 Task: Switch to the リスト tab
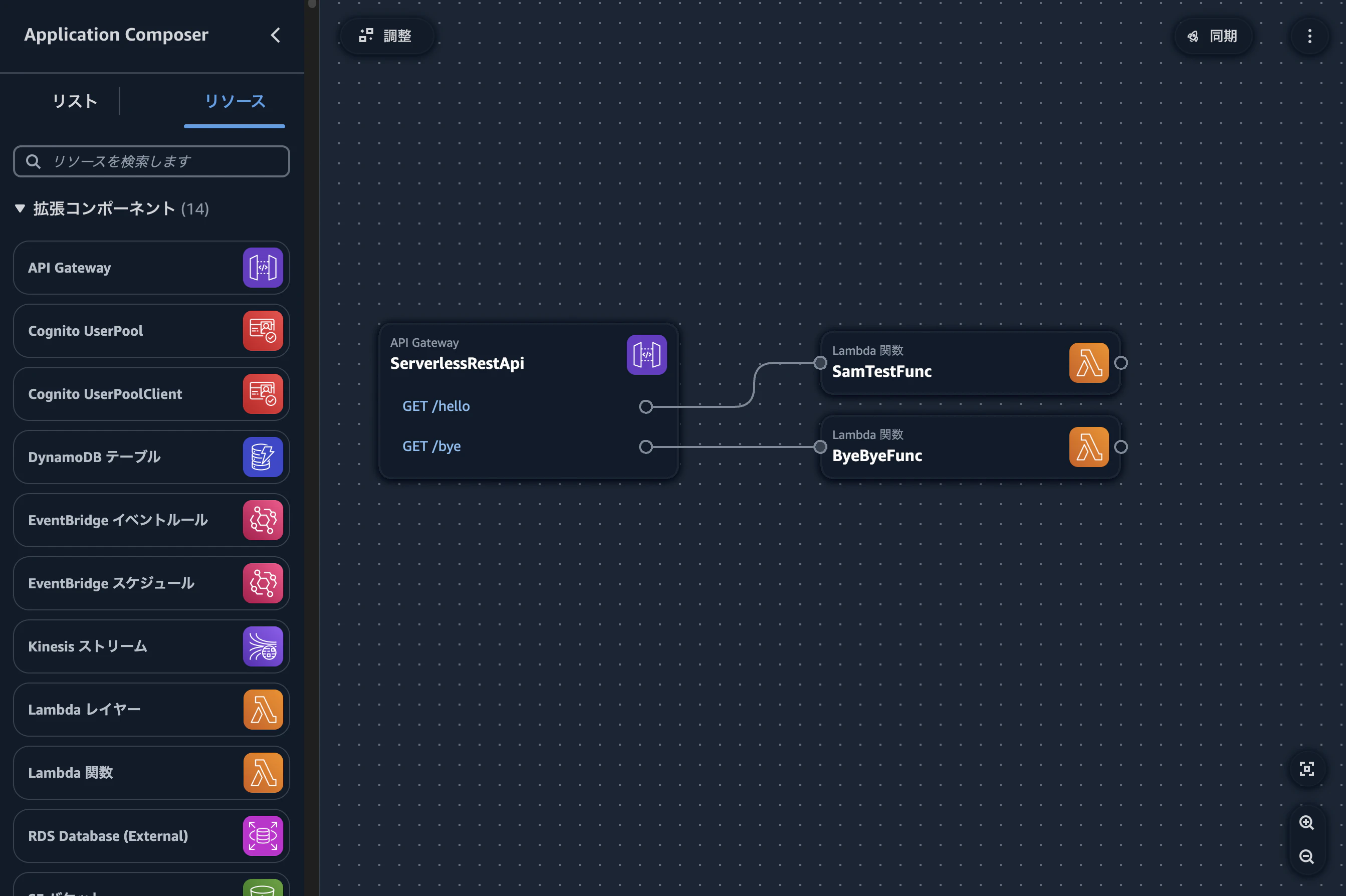pos(75,102)
